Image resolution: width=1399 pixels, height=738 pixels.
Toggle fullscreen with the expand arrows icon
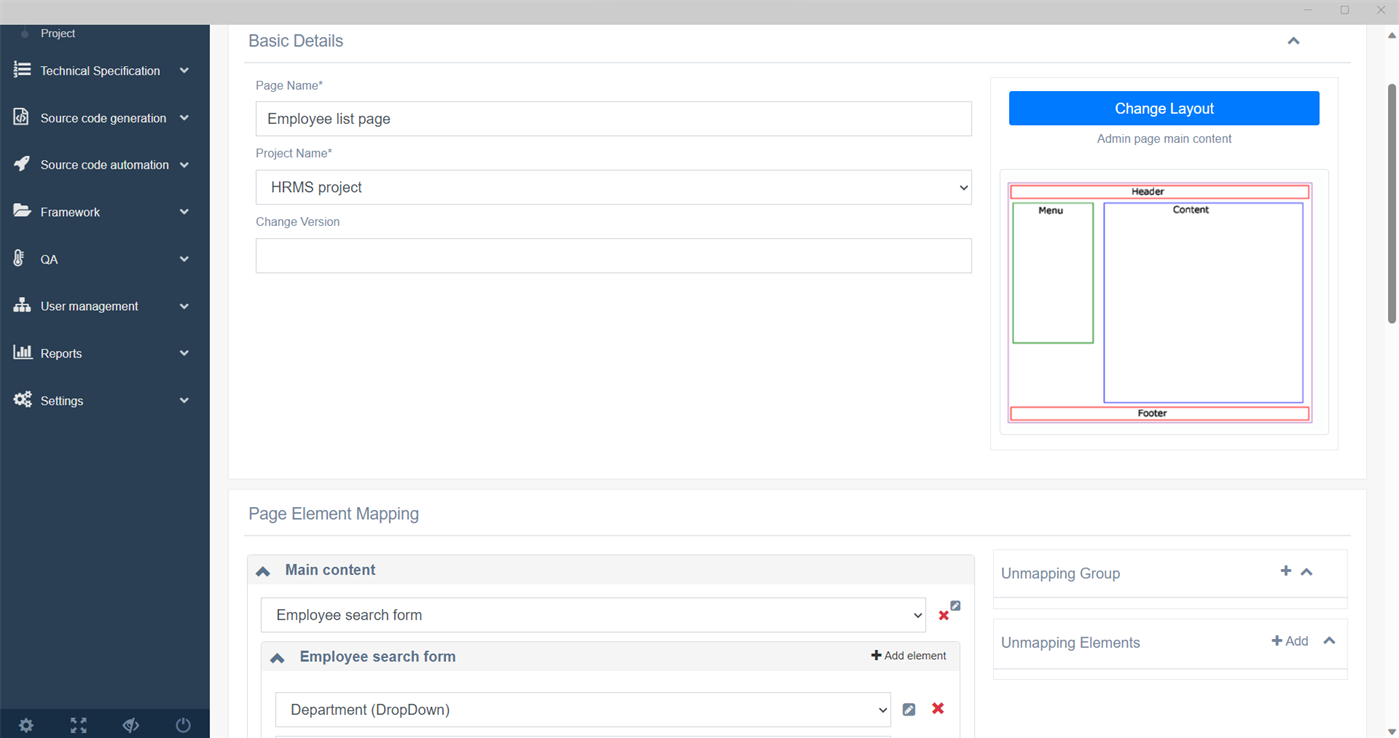78,726
